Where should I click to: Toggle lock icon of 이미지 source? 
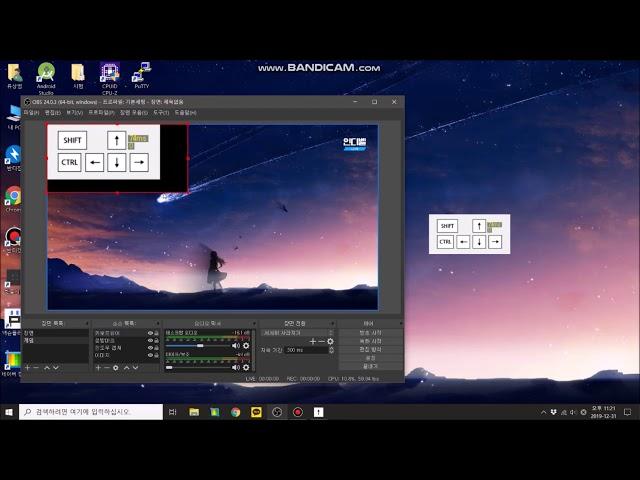click(156, 355)
